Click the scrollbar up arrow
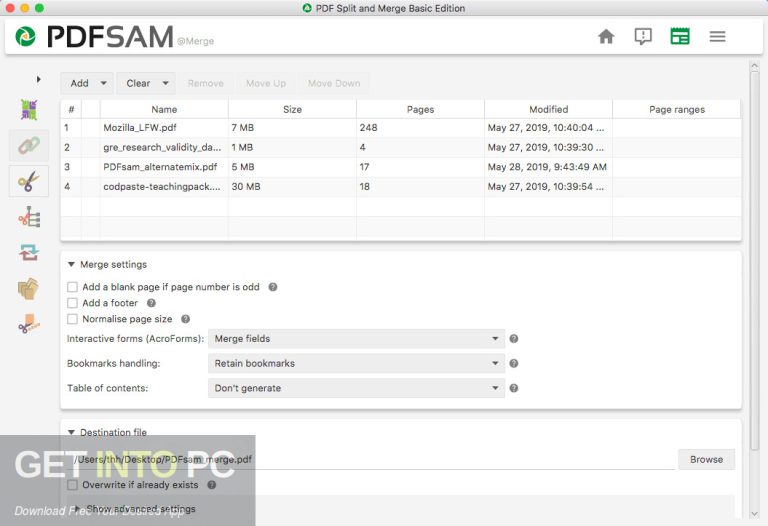The image size is (768, 526). point(754,65)
